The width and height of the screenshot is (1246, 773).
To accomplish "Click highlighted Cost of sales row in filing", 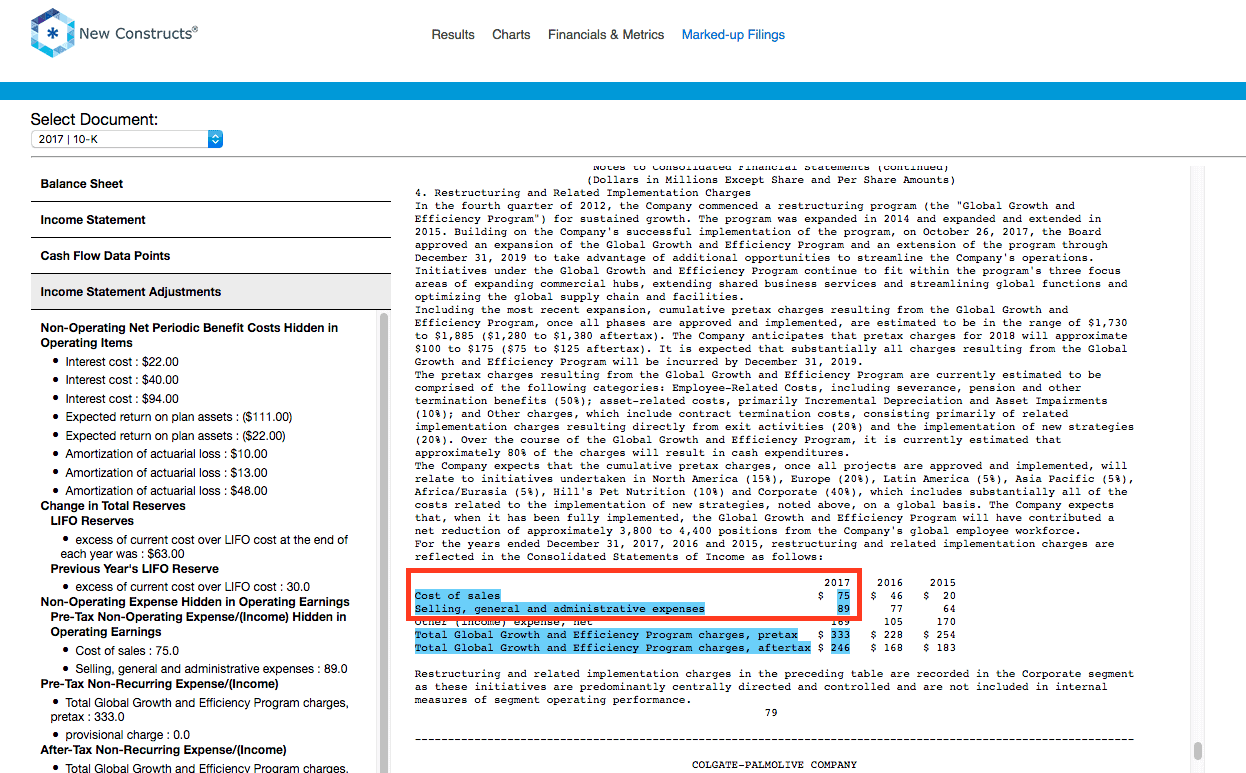I will (458, 596).
